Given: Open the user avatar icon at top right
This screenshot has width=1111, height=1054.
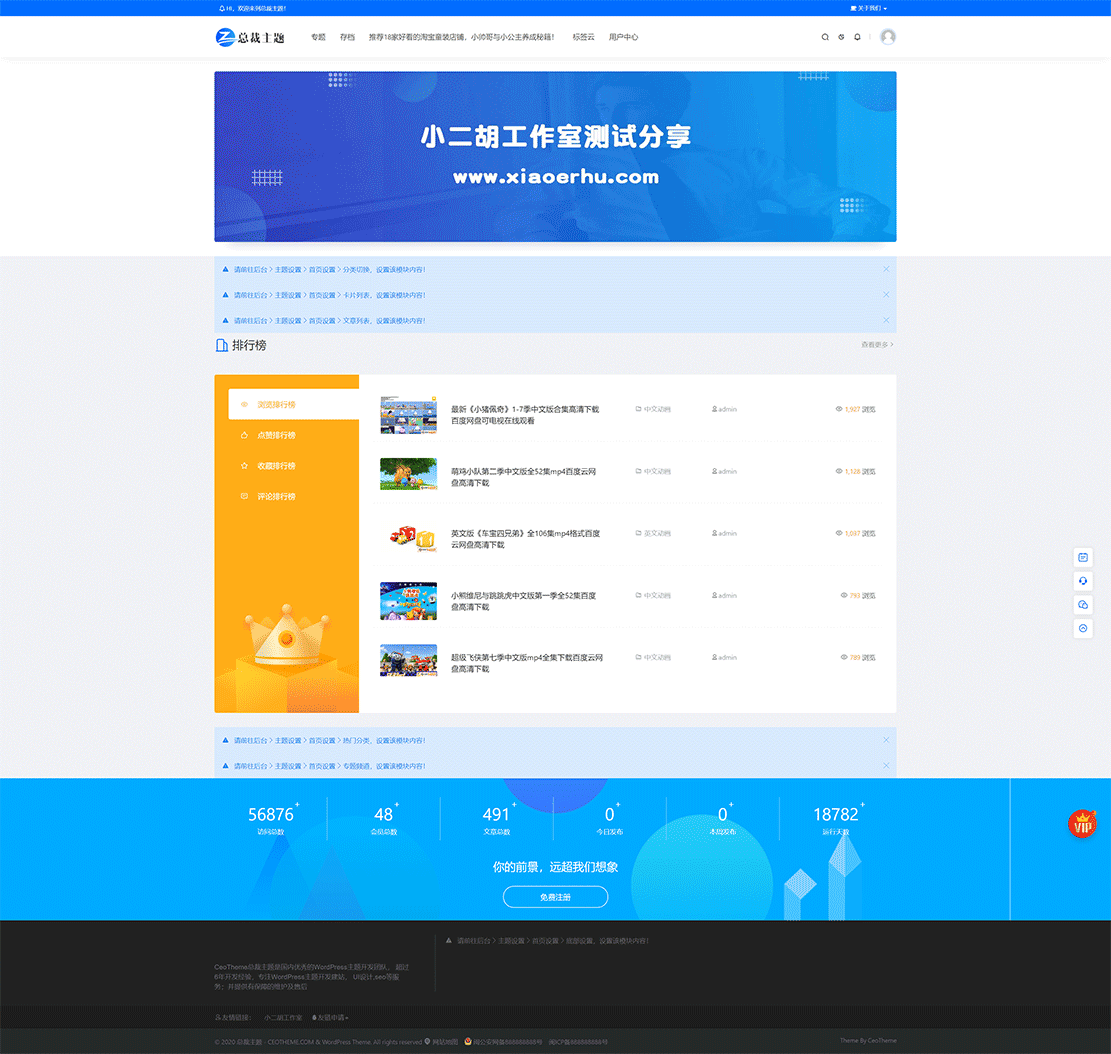Looking at the screenshot, I should coord(886,37).
